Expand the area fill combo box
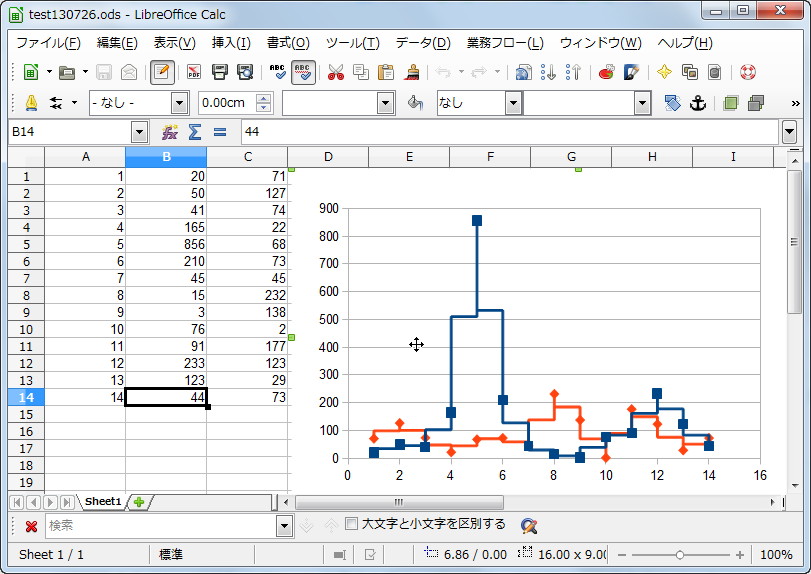 point(642,103)
